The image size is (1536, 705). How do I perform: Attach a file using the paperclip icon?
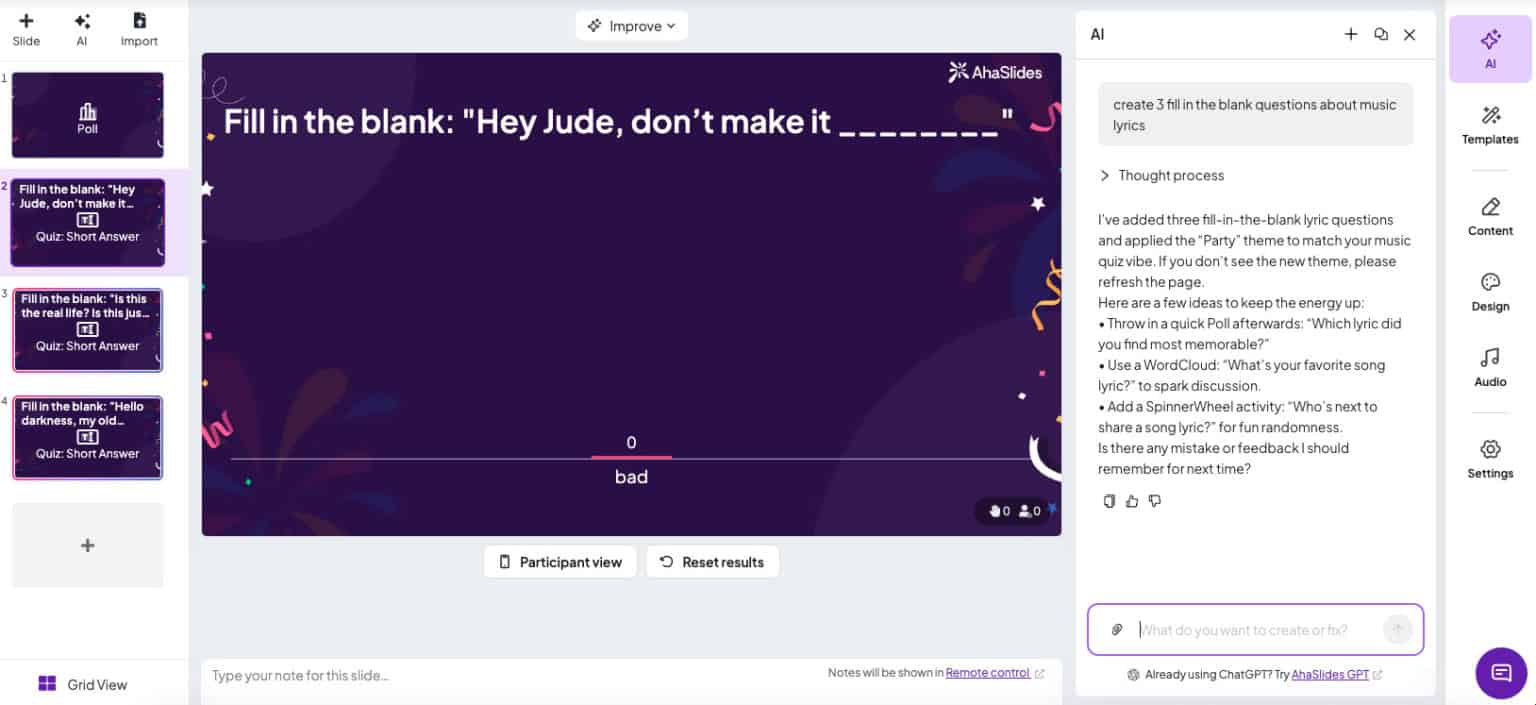(1117, 630)
